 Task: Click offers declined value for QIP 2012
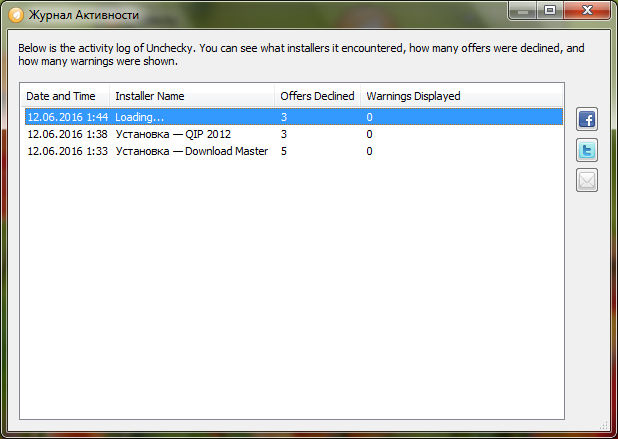[284, 134]
